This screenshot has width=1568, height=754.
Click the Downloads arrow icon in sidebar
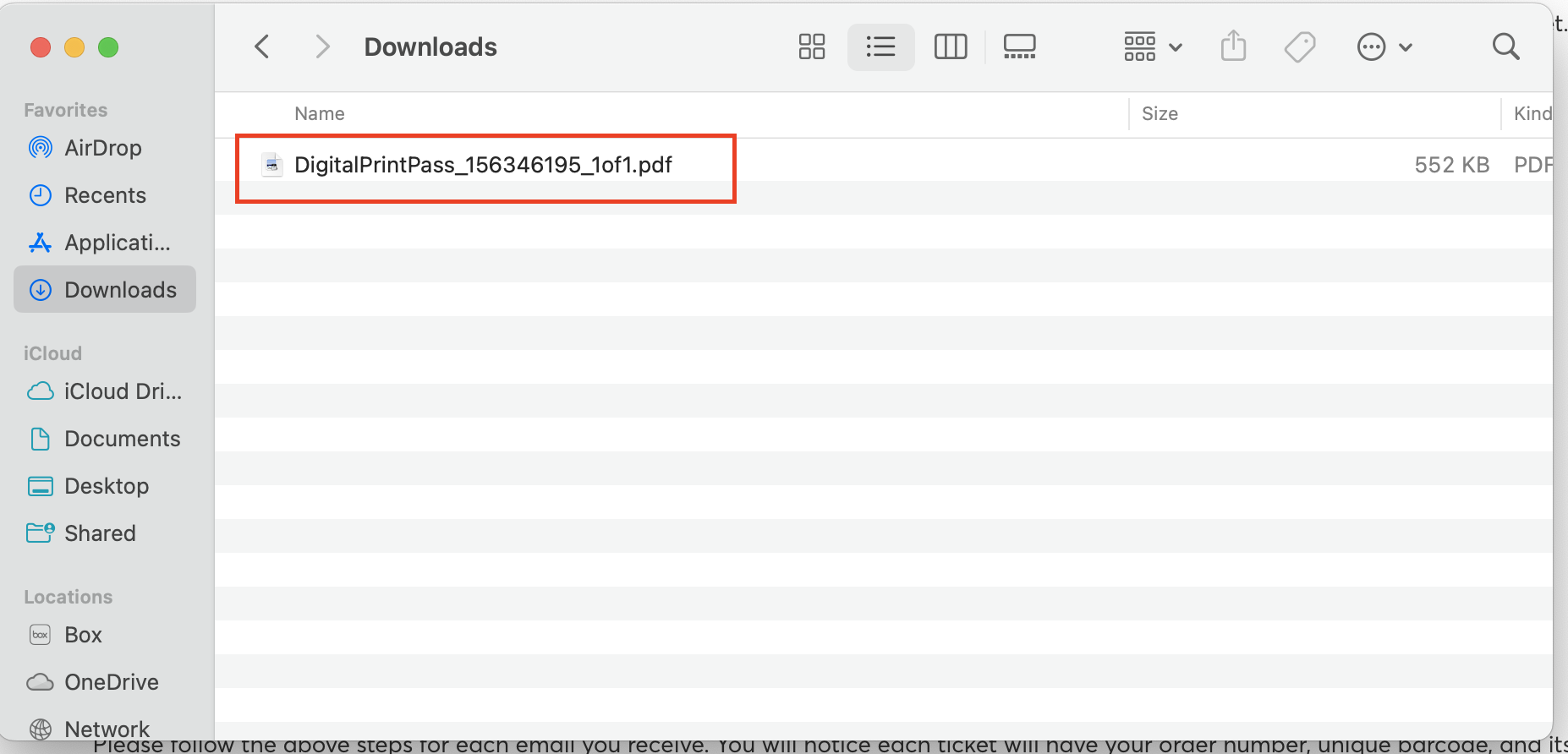41,290
